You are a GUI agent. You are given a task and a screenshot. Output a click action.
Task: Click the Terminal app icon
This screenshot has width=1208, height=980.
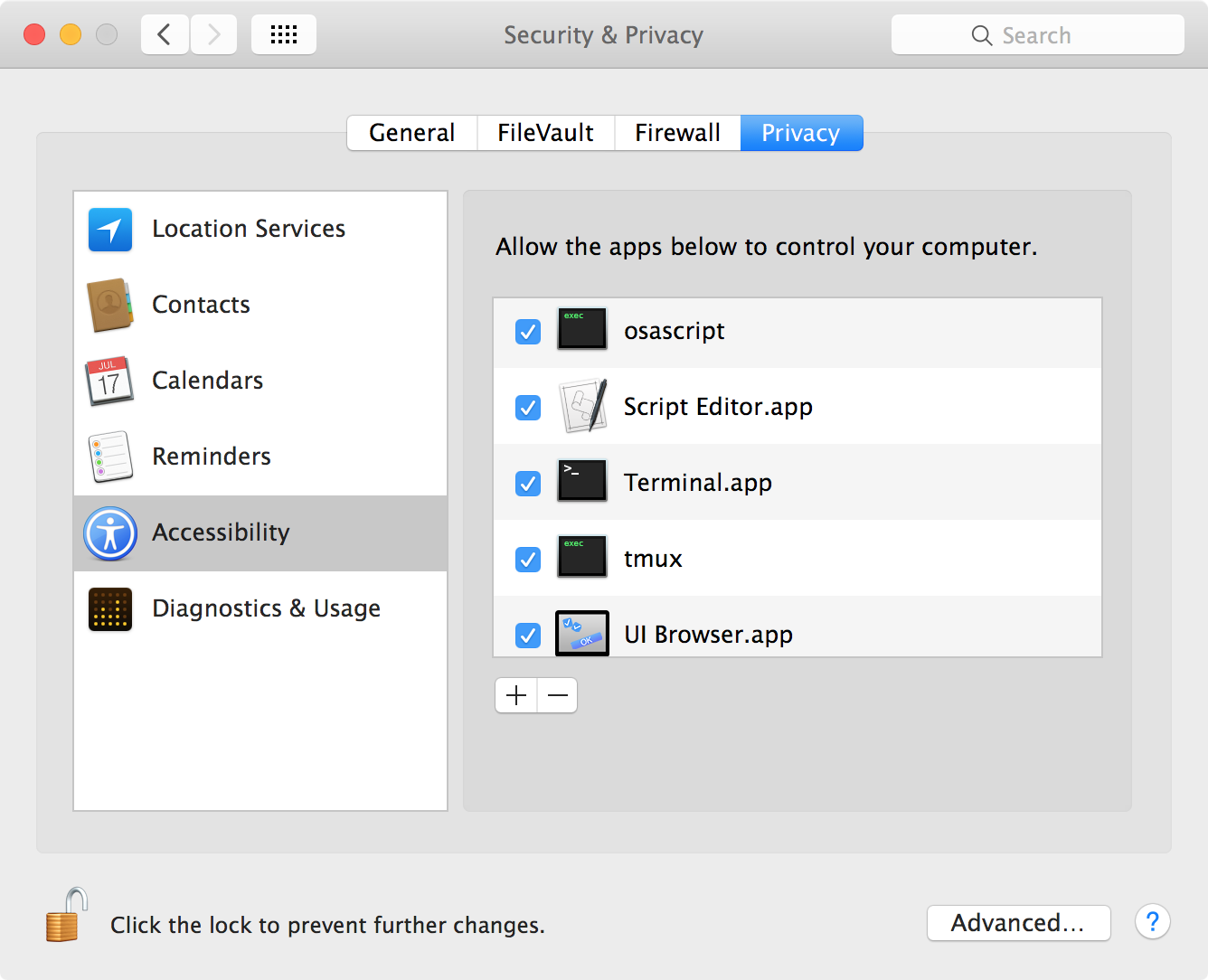(581, 481)
